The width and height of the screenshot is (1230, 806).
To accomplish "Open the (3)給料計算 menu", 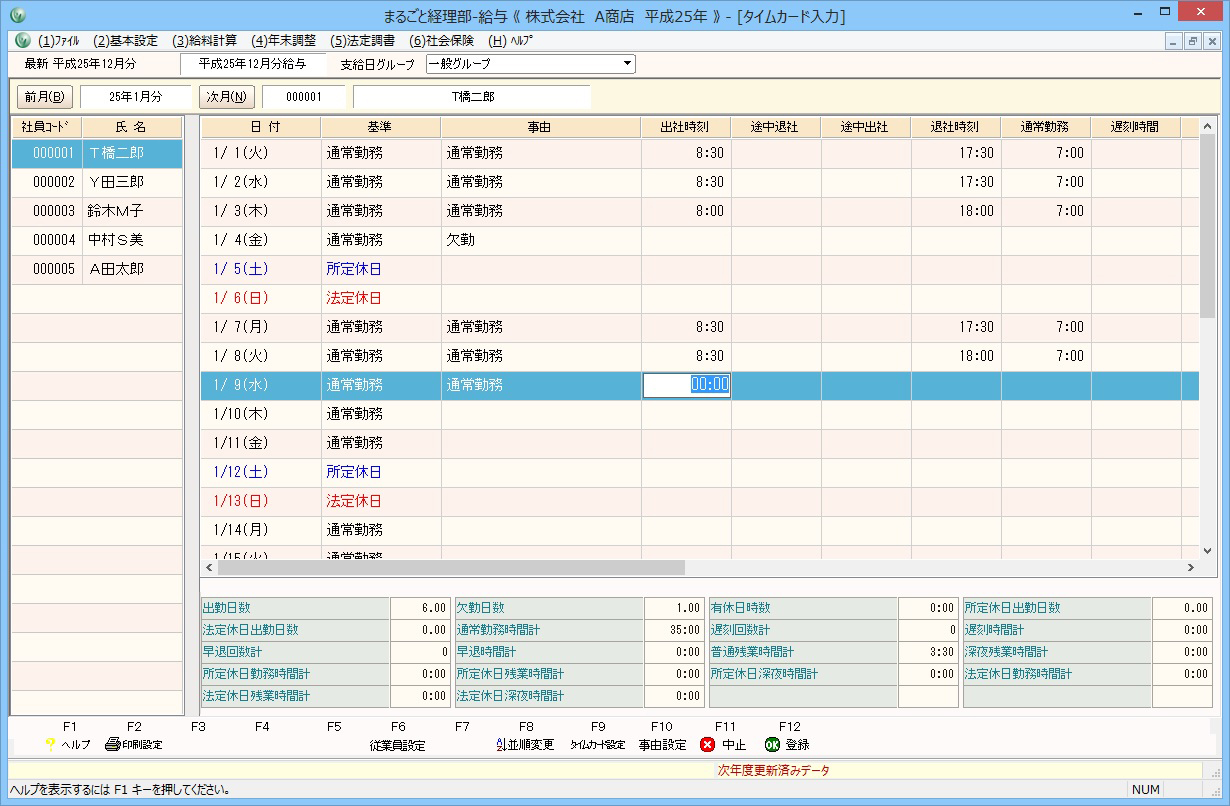I will pos(205,41).
